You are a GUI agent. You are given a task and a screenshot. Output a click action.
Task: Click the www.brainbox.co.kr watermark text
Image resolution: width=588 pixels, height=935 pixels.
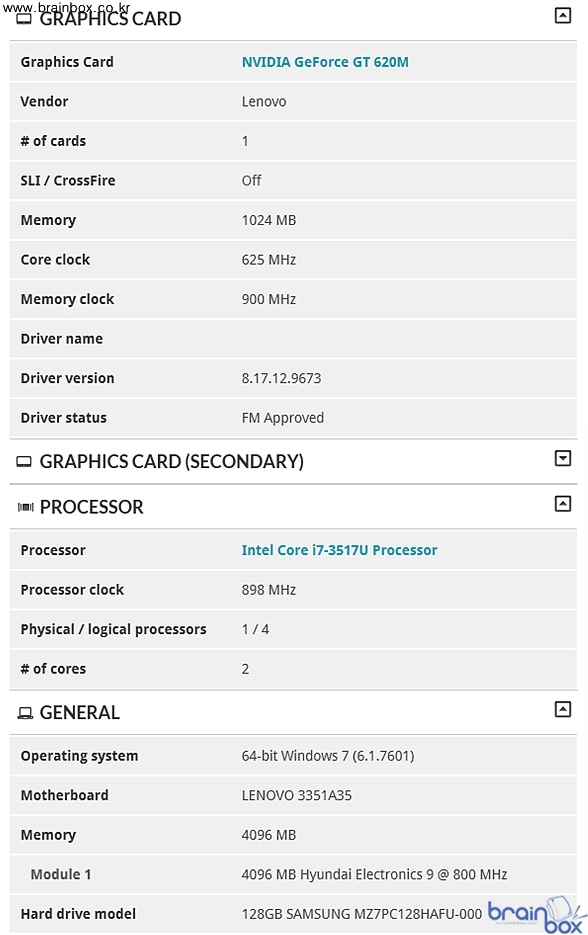66,8
